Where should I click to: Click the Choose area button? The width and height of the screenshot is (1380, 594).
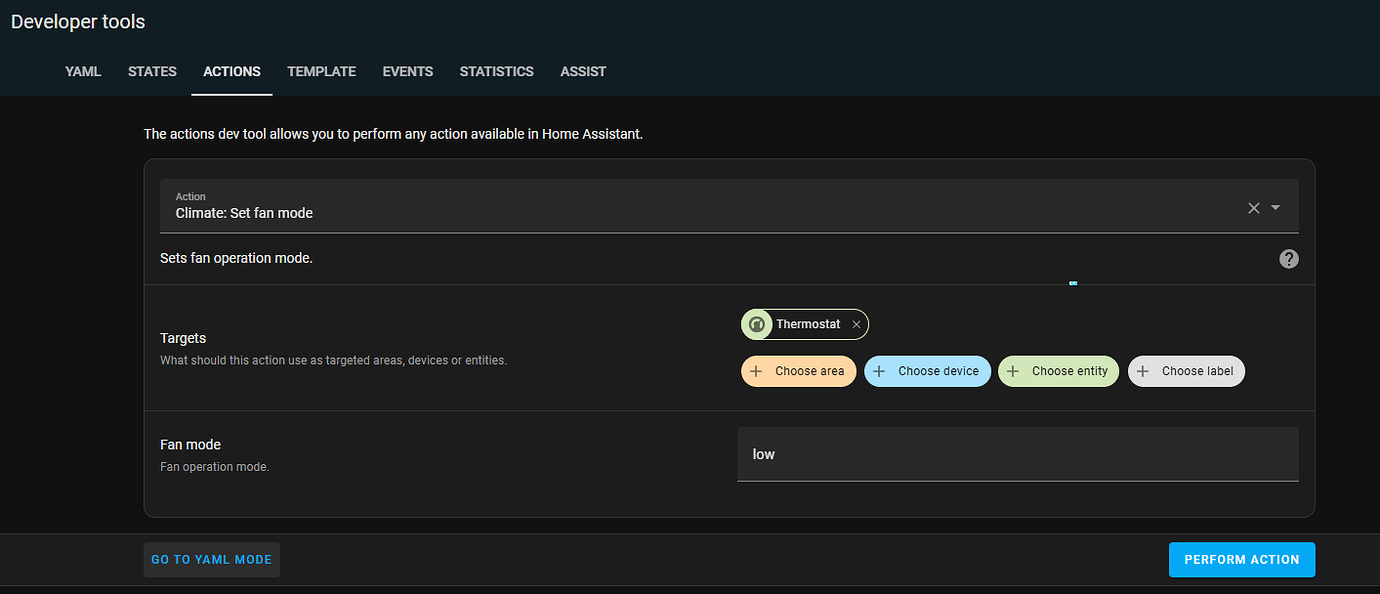pyautogui.click(x=798, y=371)
